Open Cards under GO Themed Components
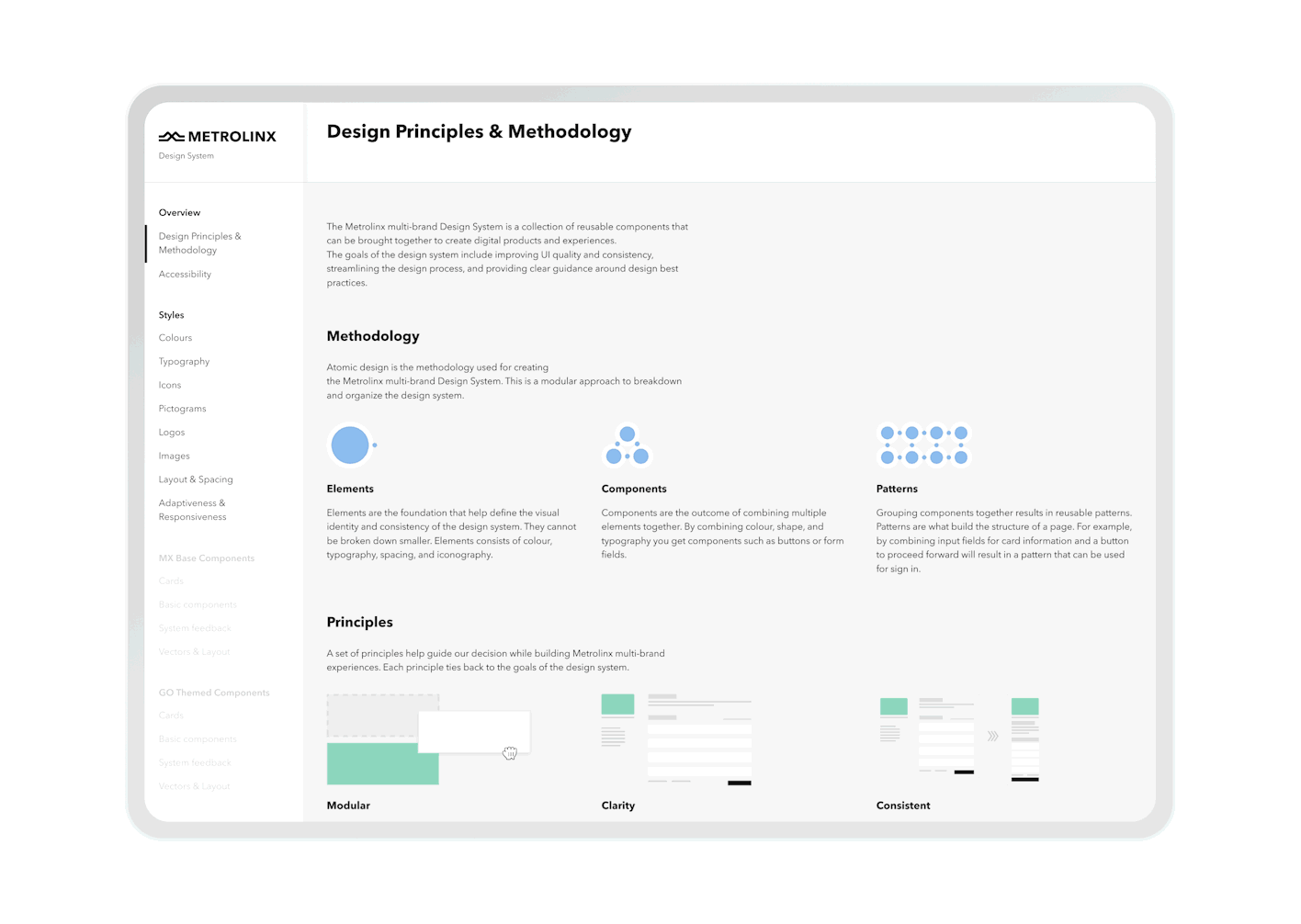1301x924 pixels. 171,716
